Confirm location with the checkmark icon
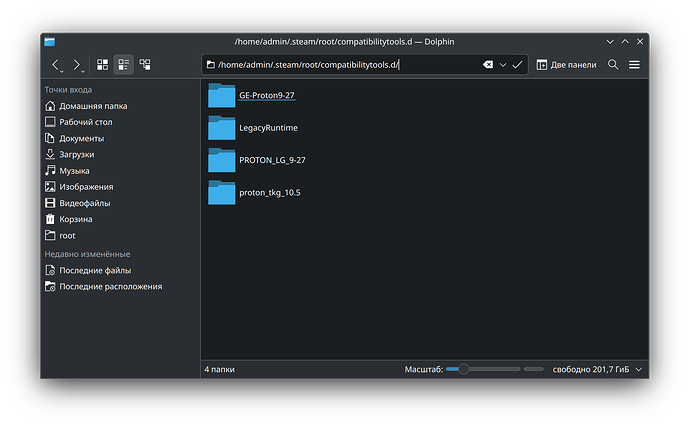This screenshot has height=426, width=690. pos(518,65)
